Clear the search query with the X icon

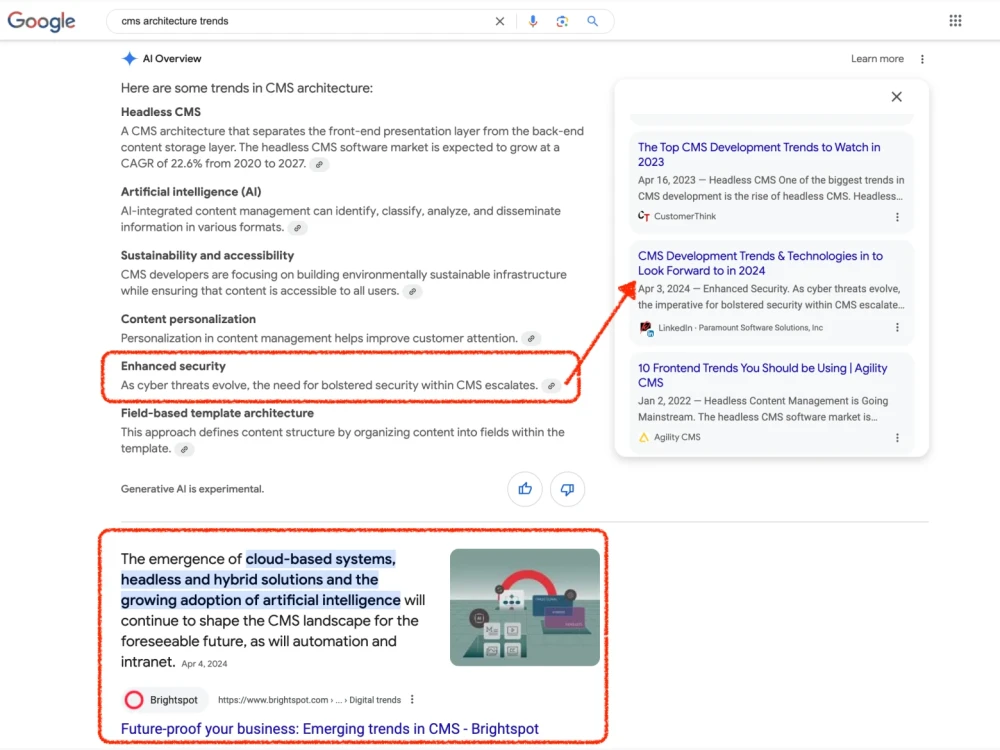point(499,20)
